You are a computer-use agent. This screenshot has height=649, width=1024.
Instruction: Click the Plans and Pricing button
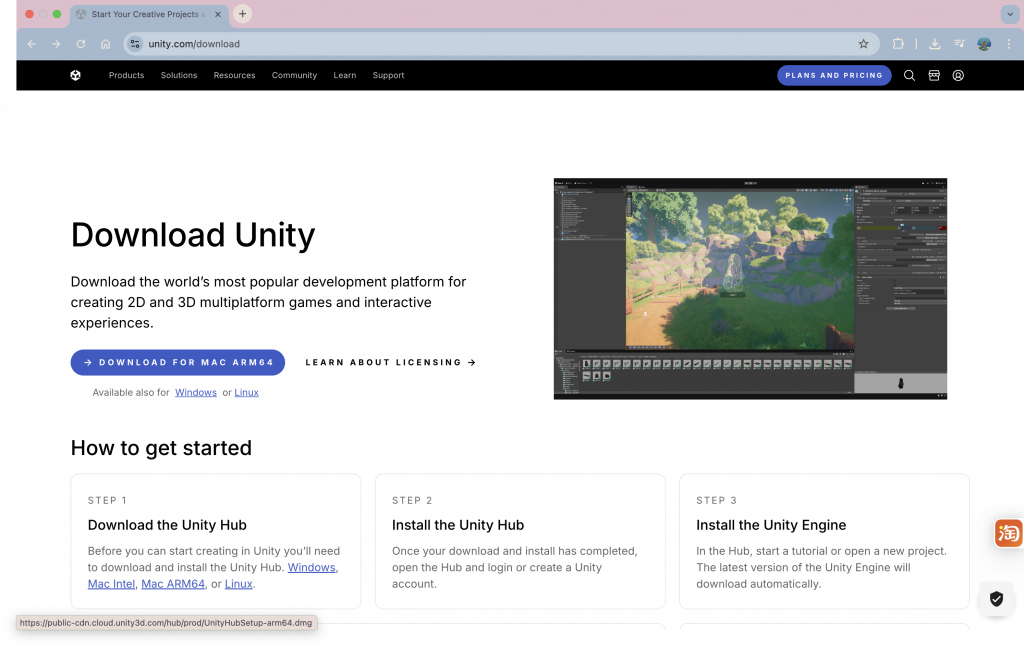pos(834,76)
